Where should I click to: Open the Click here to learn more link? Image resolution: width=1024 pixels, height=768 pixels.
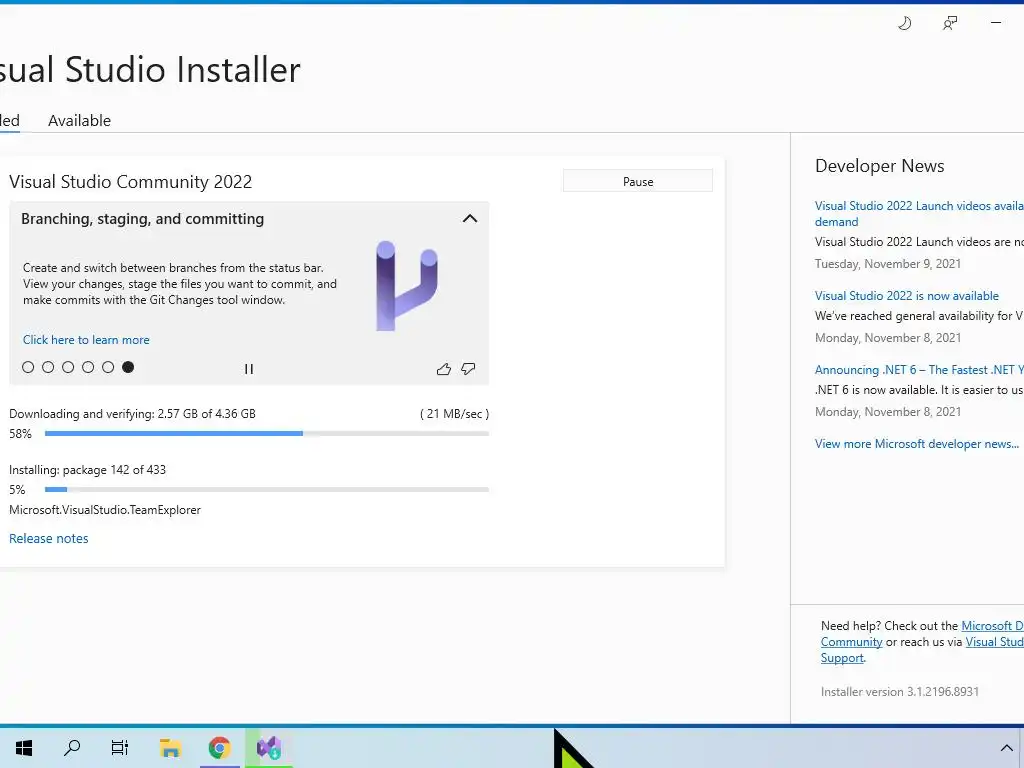86,340
